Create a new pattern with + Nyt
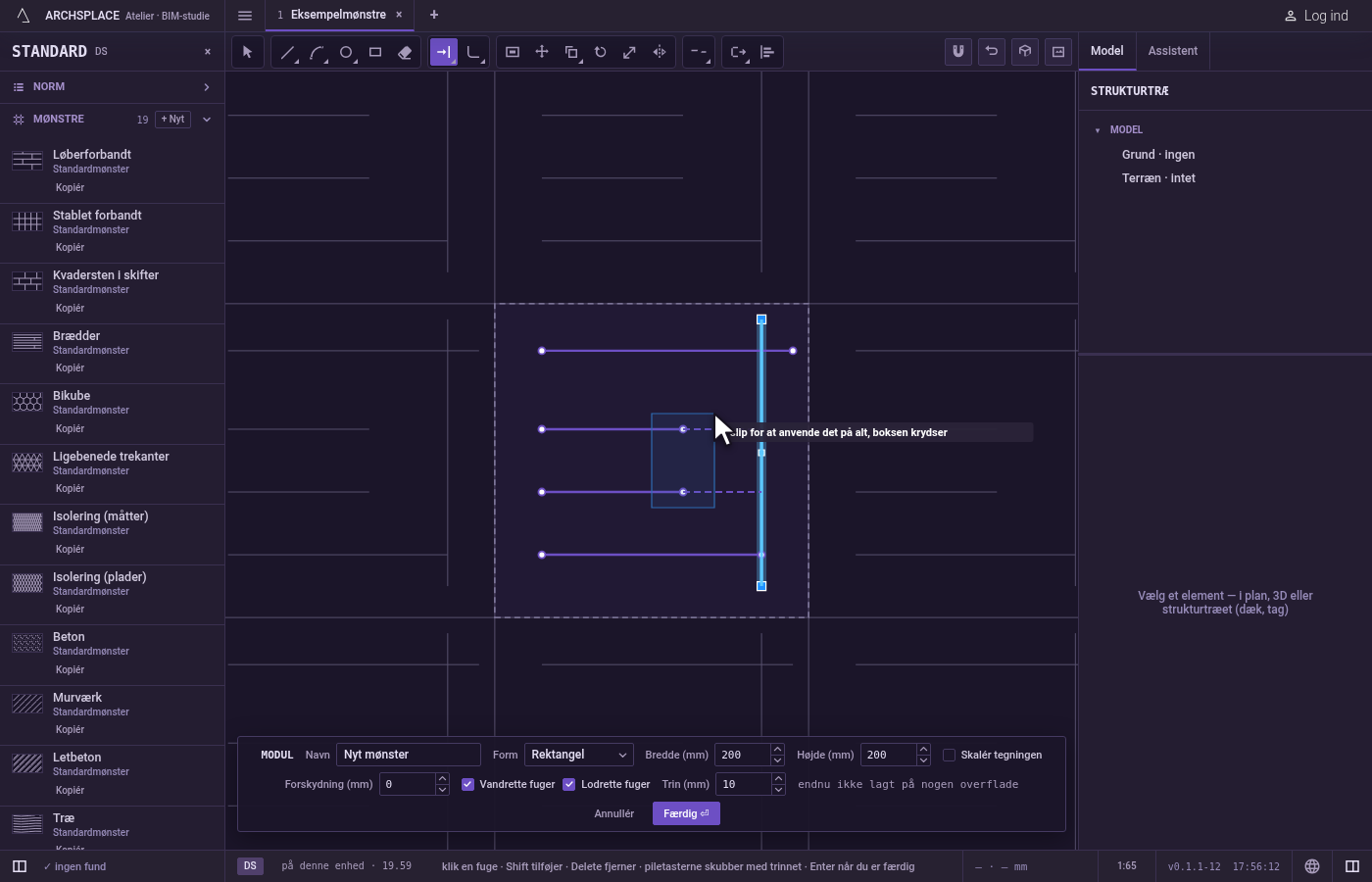 pyautogui.click(x=173, y=120)
